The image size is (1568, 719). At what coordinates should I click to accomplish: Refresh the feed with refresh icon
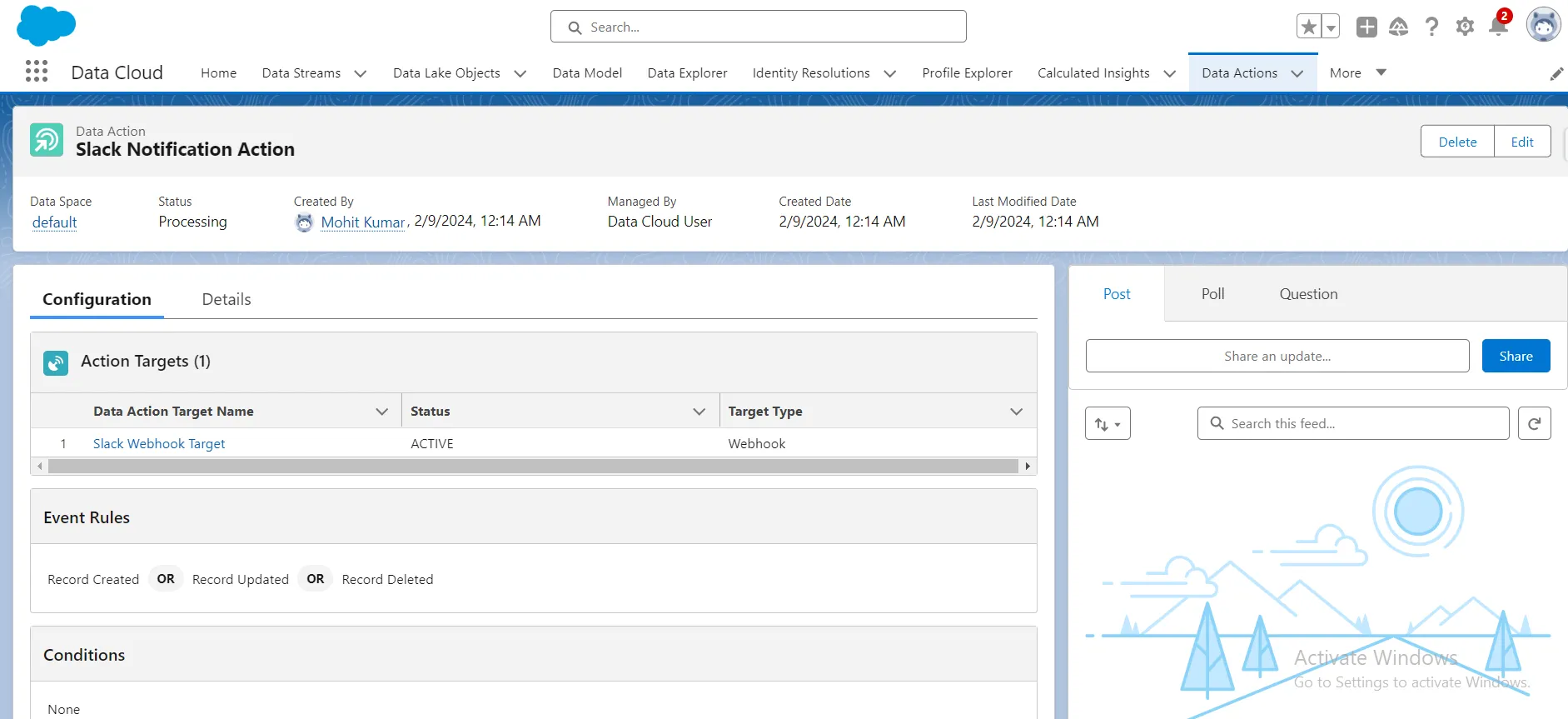pyautogui.click(x=1534, y=423)
